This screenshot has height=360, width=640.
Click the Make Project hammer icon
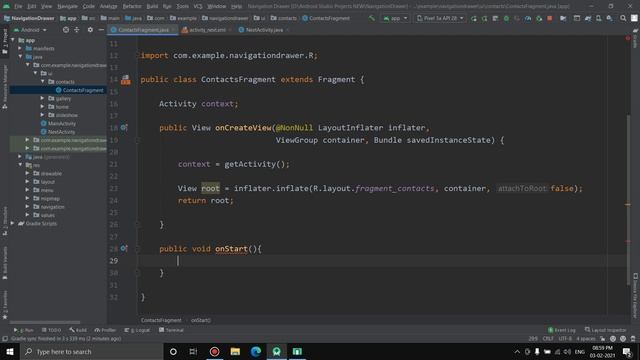point(371,18)
